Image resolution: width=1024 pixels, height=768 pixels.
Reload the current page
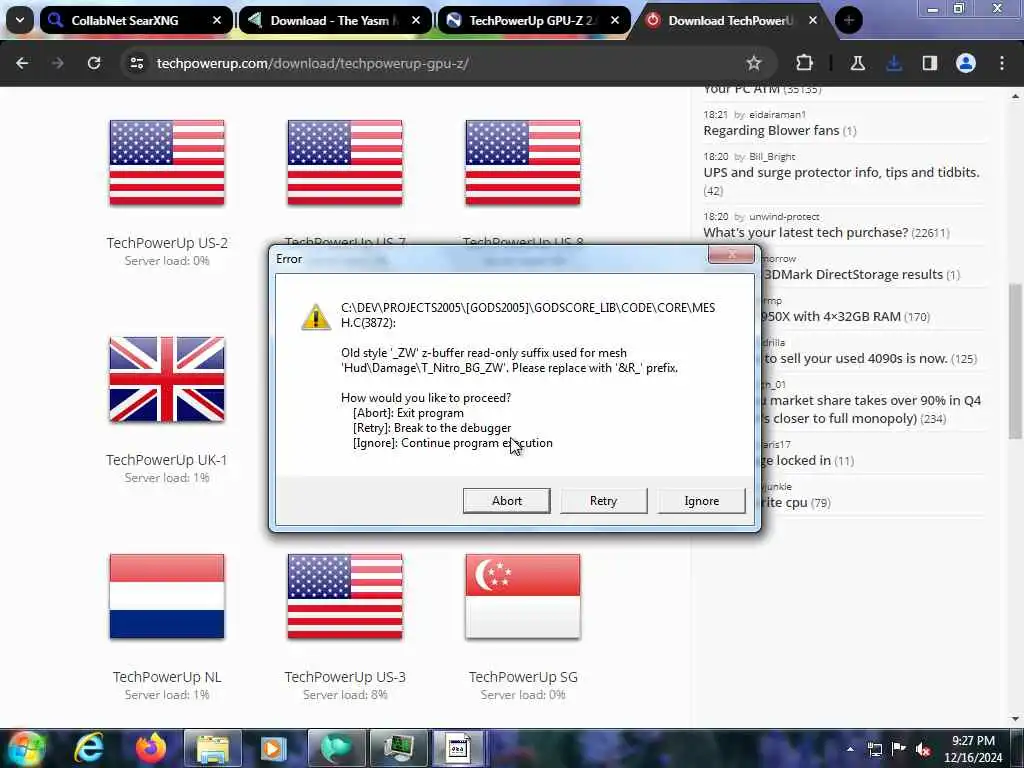click(x=94, y=63)
